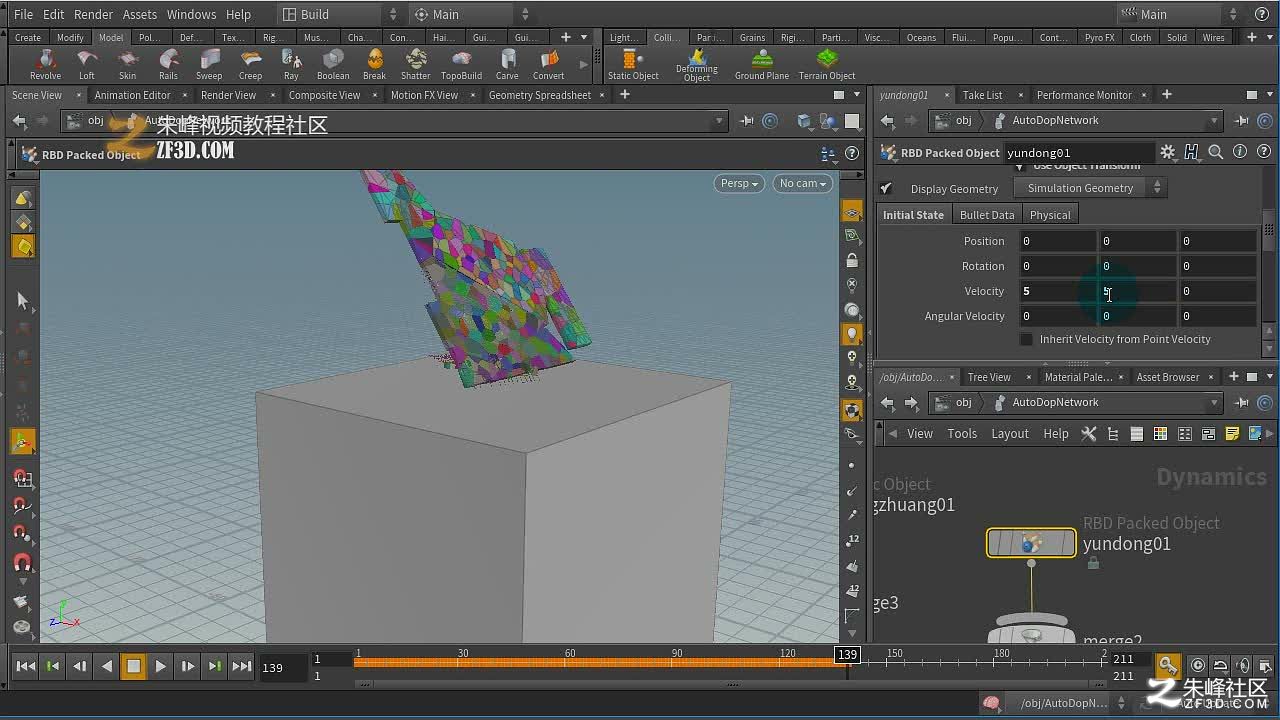The image size is (1280, 720).
Task: Click the Deforming Object tool
Action: (697, 65)
